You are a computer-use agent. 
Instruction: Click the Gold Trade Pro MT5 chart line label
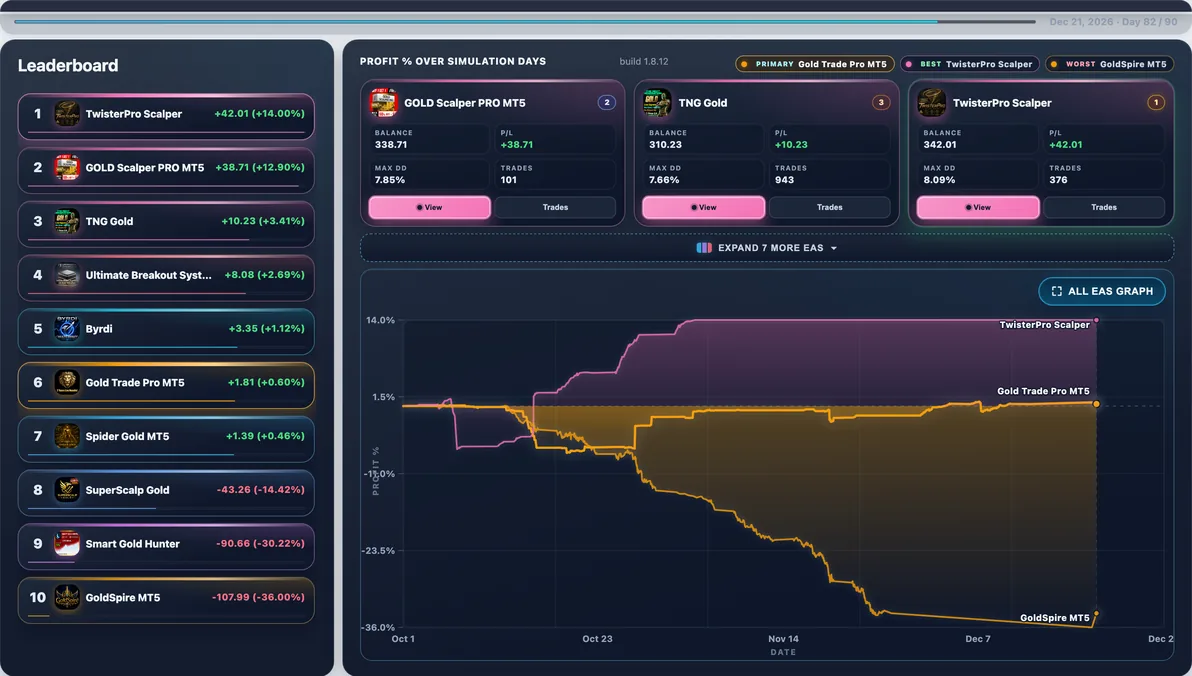coord(1043,391)
